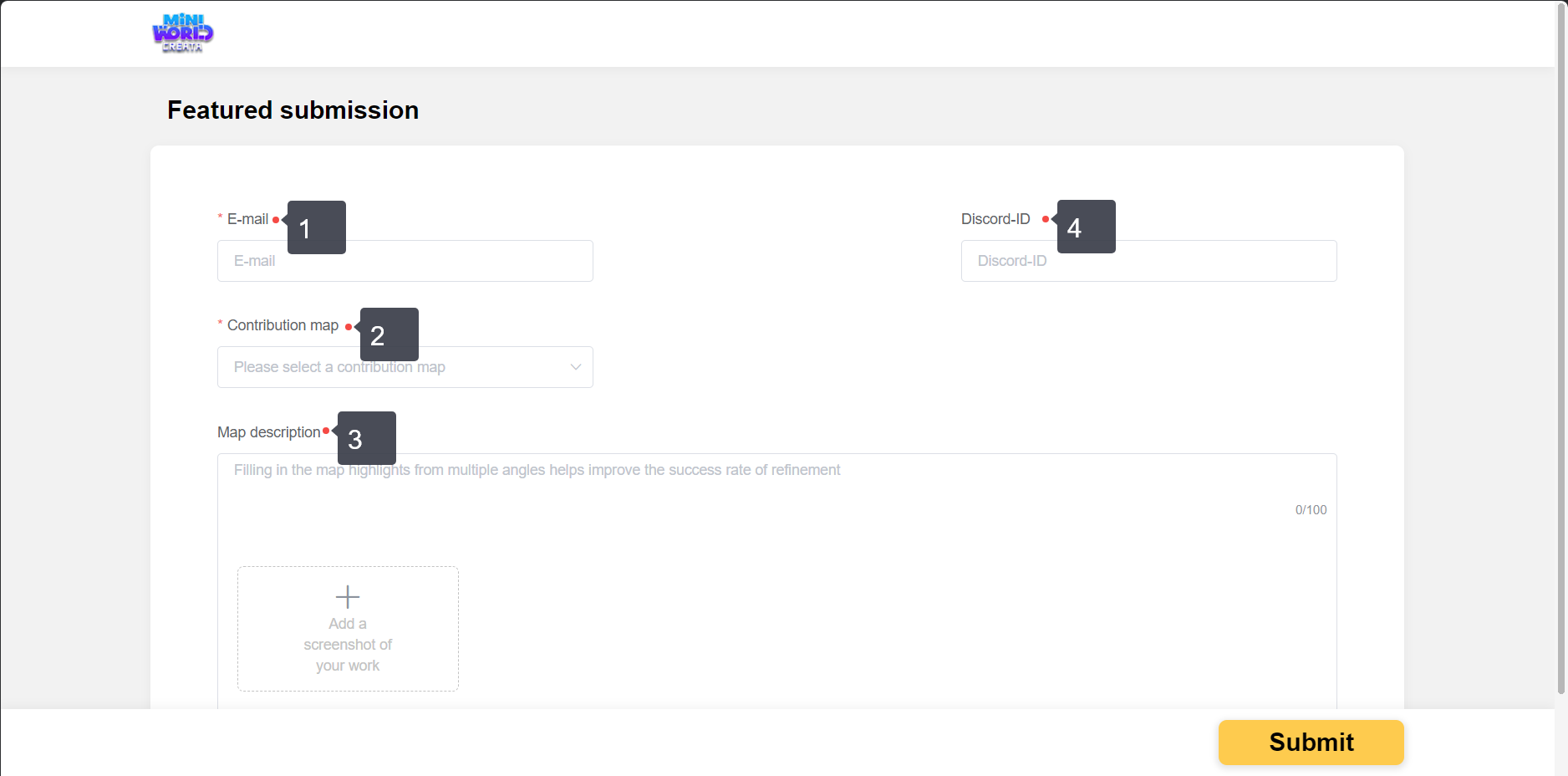
Task: Open the 'Add a screenshot of your work' uploader
Action: (x=348, y=629)
